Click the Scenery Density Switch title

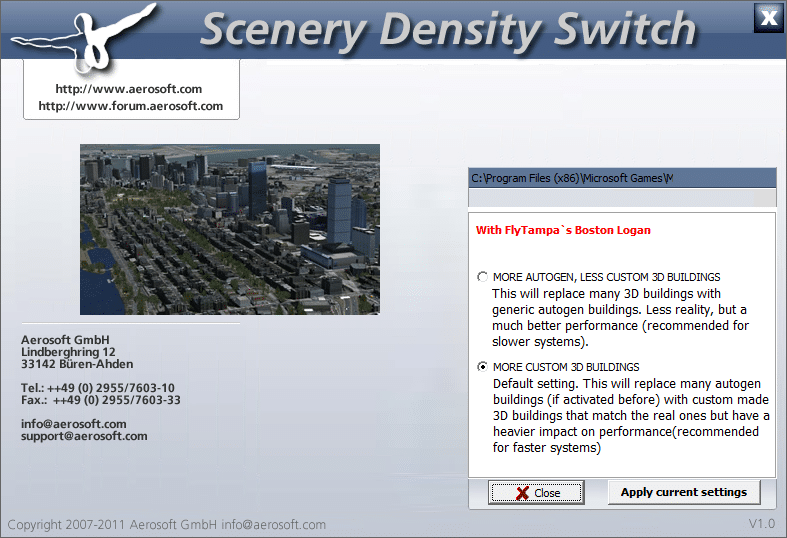(x=447, y=30)
